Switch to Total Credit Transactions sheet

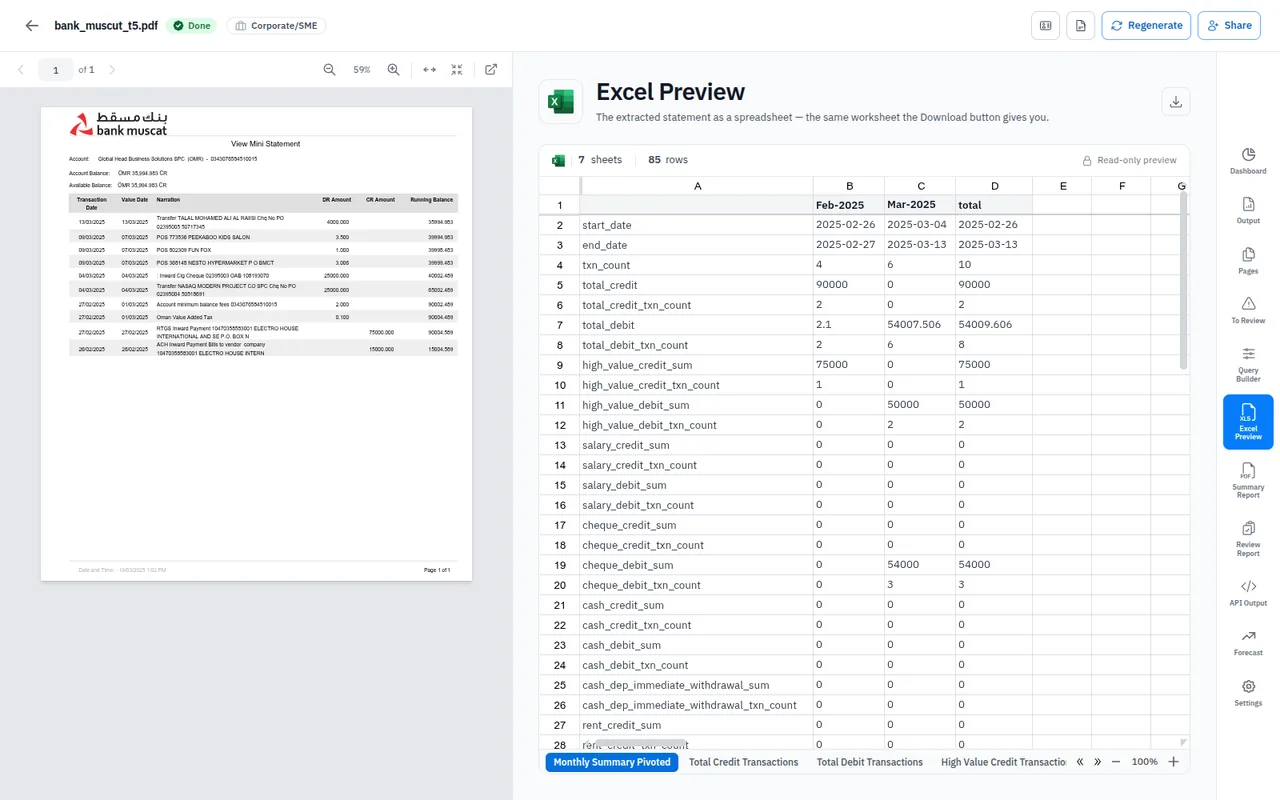point(743,762)
